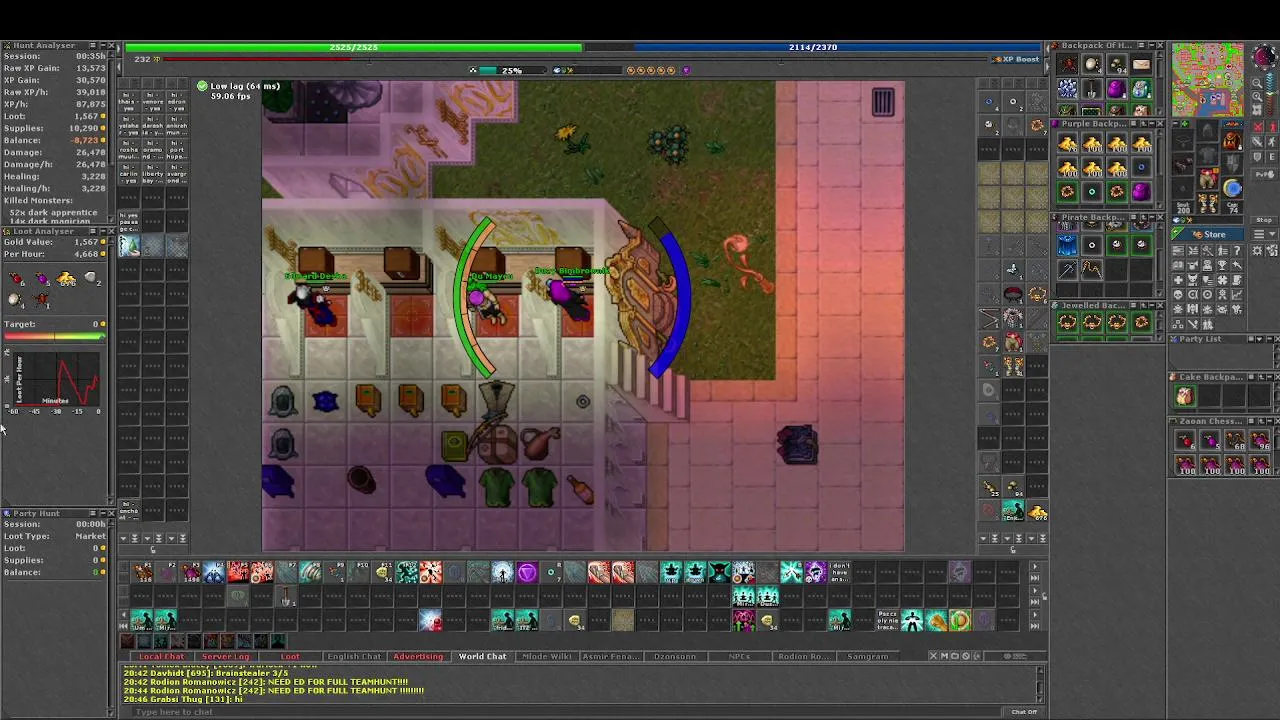Click the 'hi venore yes' hotkey button

[153, 102]
